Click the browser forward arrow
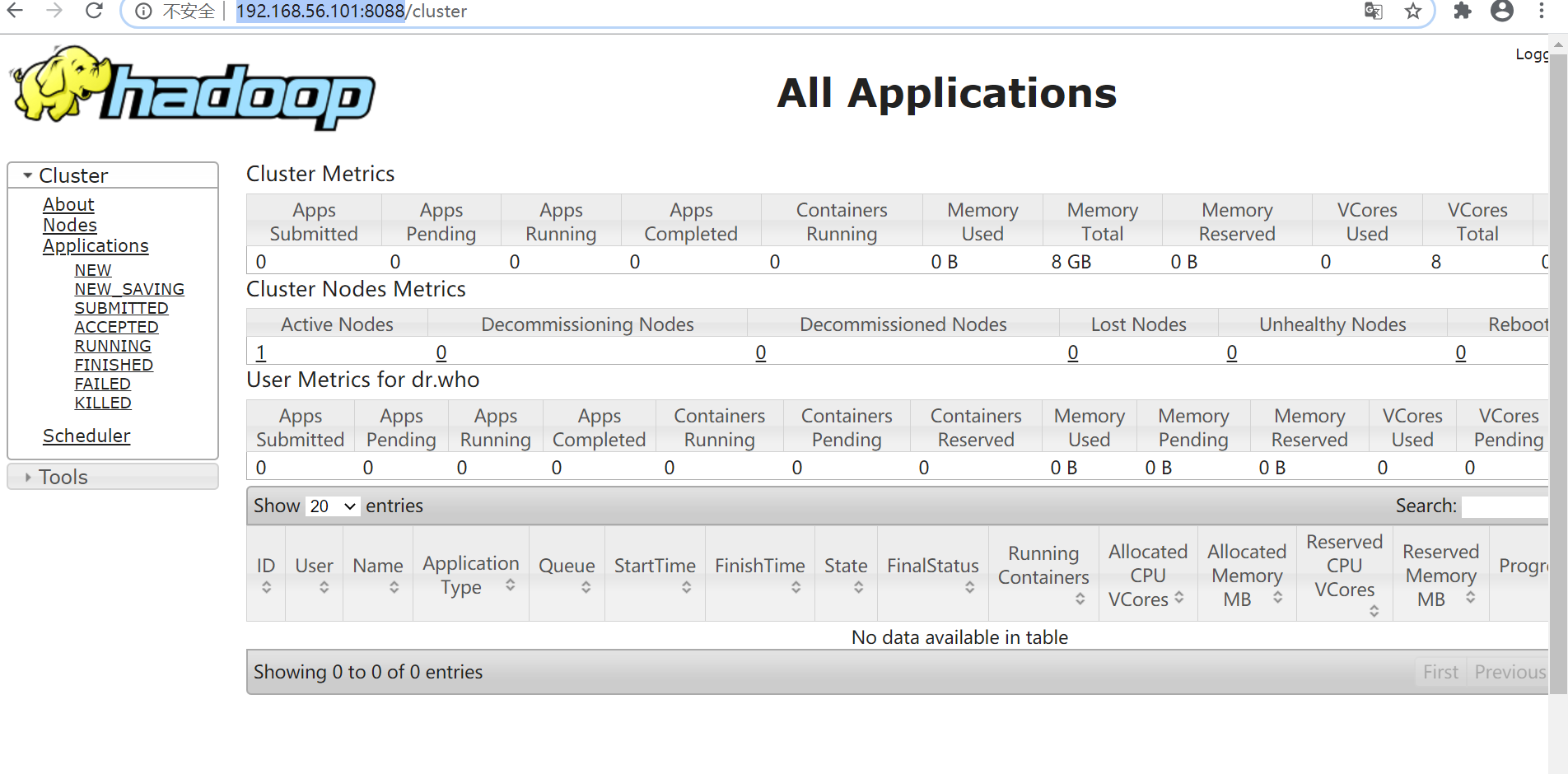The width and height of the screenshot is (1568, 774). pos(54,11)
